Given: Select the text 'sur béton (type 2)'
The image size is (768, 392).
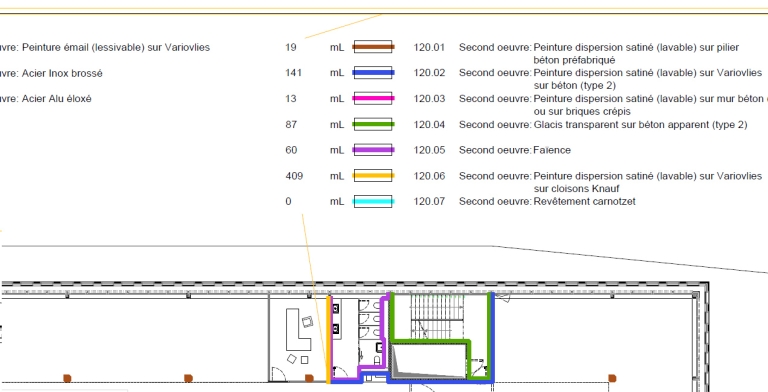Looking at the screenshot, I should click(x=575, y=86).
